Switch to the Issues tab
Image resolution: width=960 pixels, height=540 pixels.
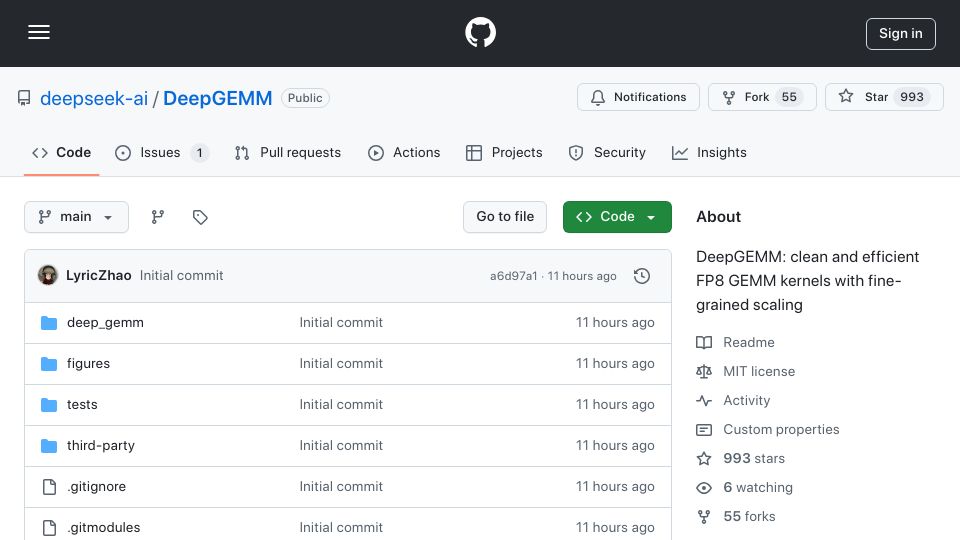coord(162,152)
